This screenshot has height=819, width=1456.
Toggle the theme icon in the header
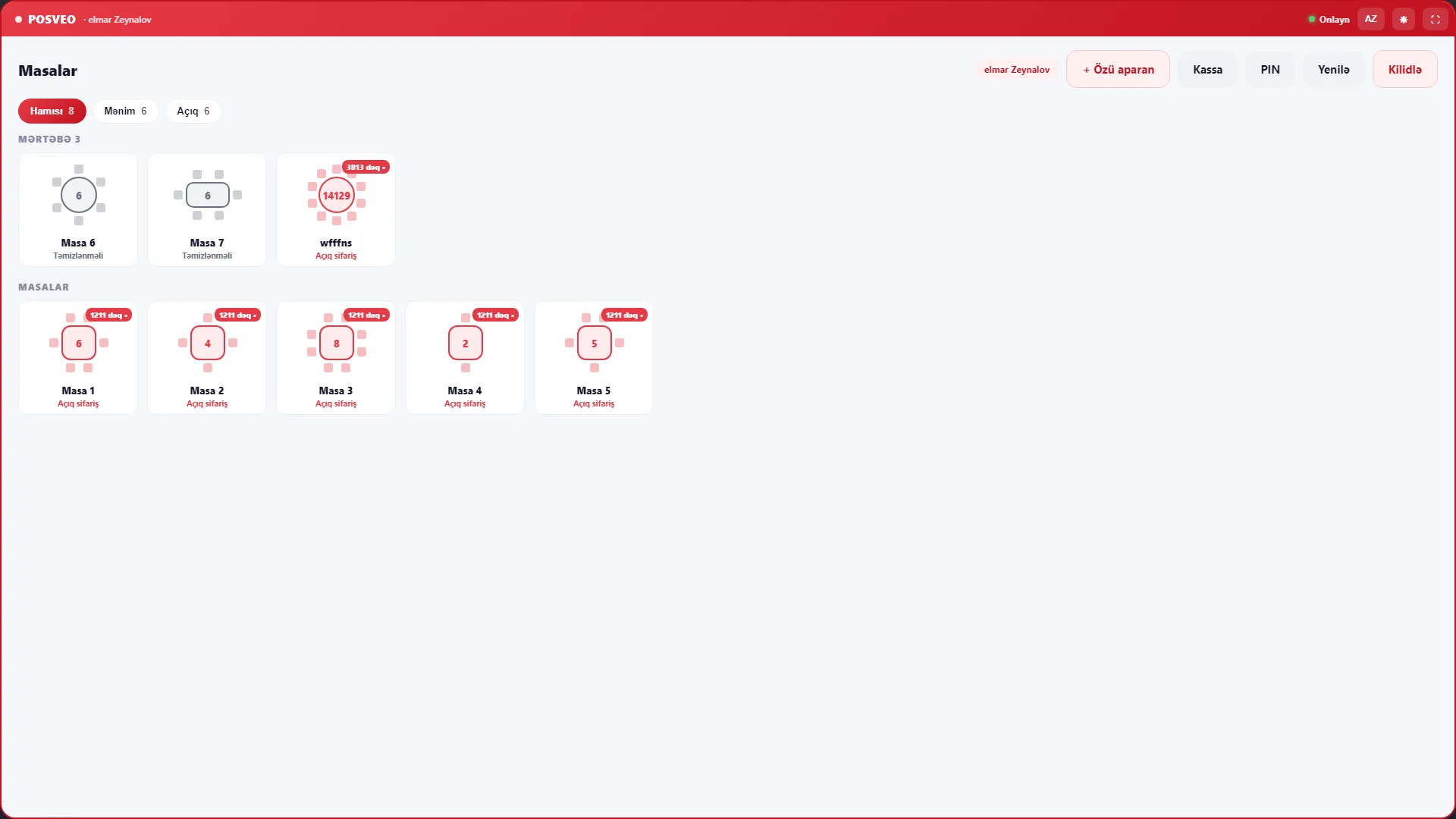[x=1403, y=20]
